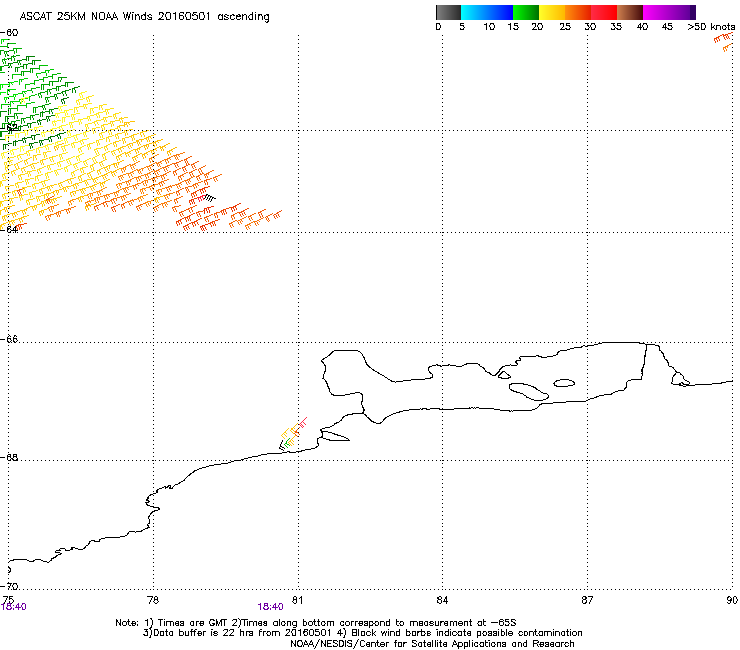Click the yellow 20-25 knots color segment
The height and width of the screenshot is (650, 740).
(x=552, y=12)
